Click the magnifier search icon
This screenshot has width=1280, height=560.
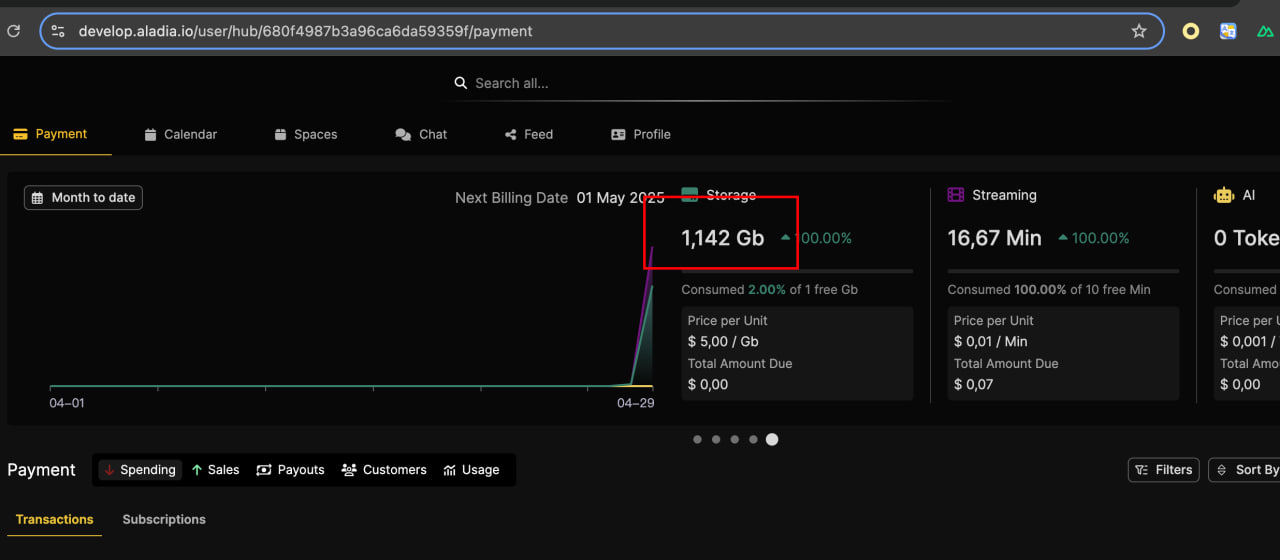click(461, 83)
